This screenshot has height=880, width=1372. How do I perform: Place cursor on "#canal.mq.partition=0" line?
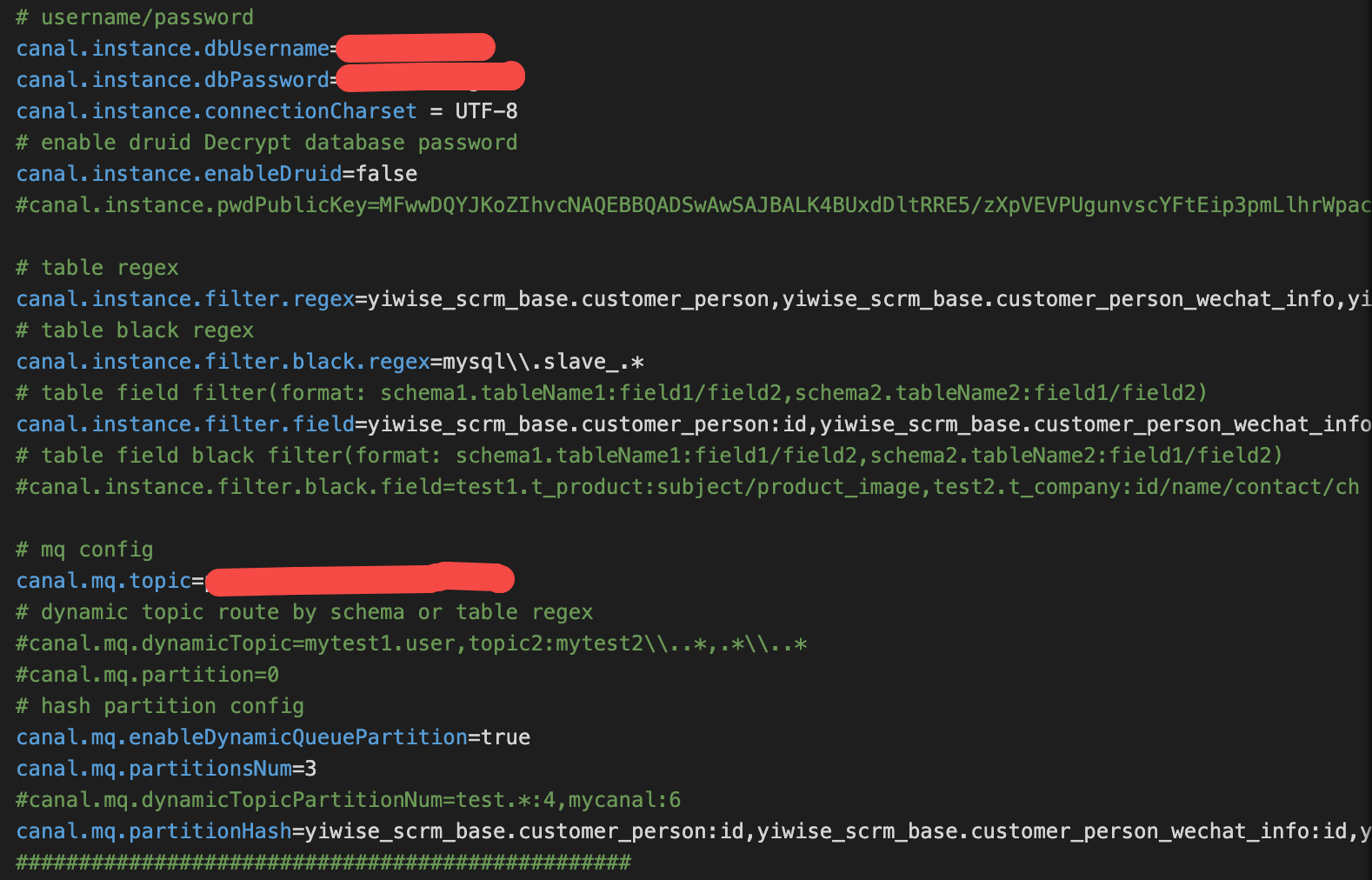(x=148, y=675)
